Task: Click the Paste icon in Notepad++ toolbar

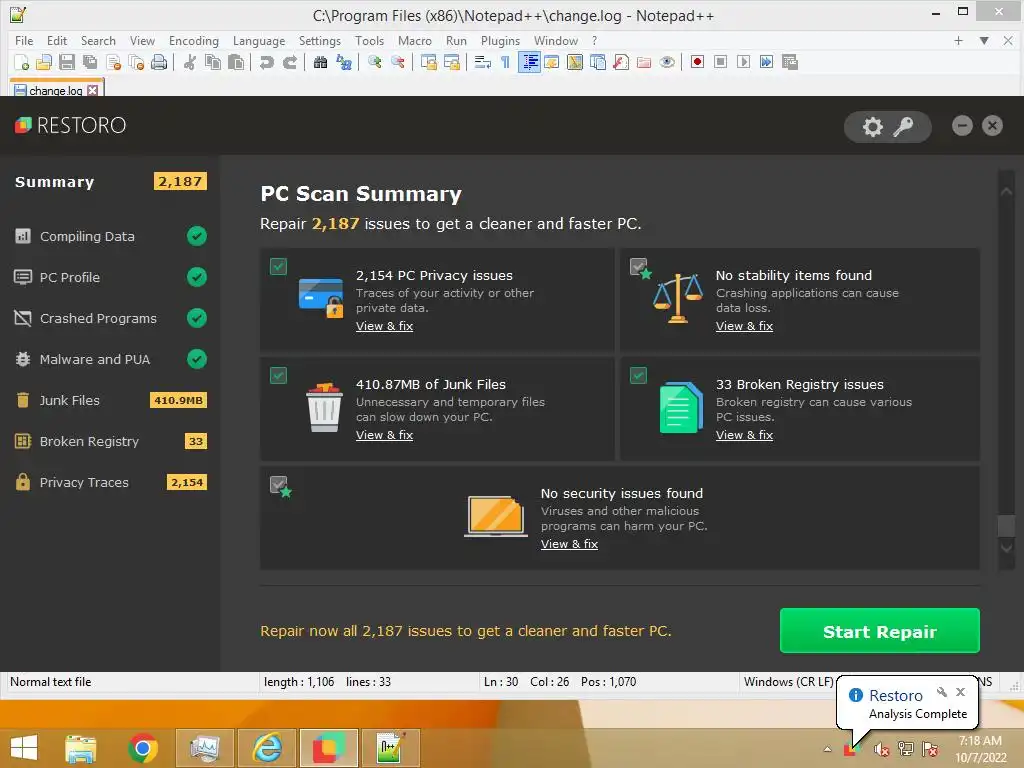Action: pos(236,62)
